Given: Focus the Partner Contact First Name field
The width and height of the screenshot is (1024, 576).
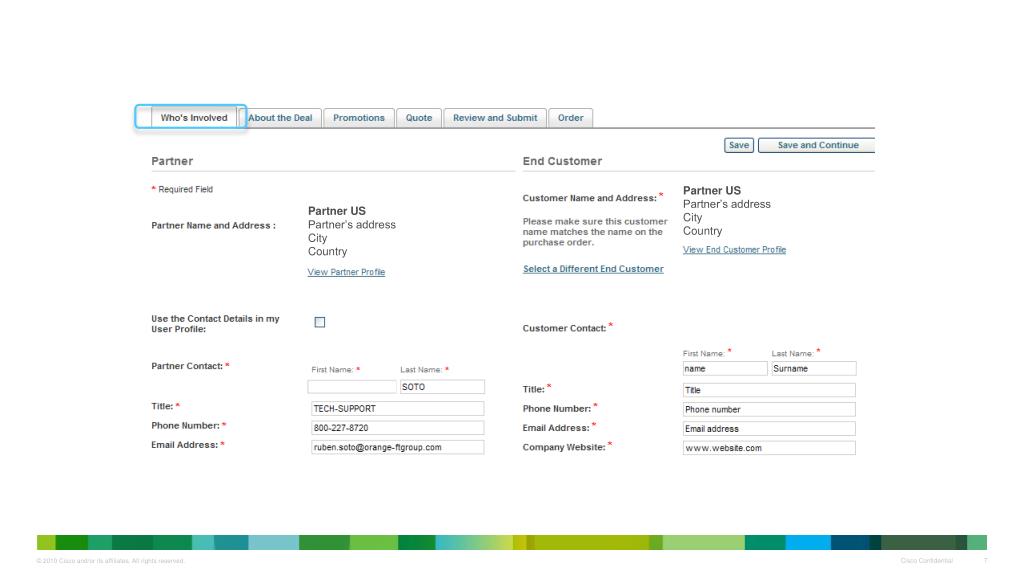Looking at the screenshot, I should point(352,387).
